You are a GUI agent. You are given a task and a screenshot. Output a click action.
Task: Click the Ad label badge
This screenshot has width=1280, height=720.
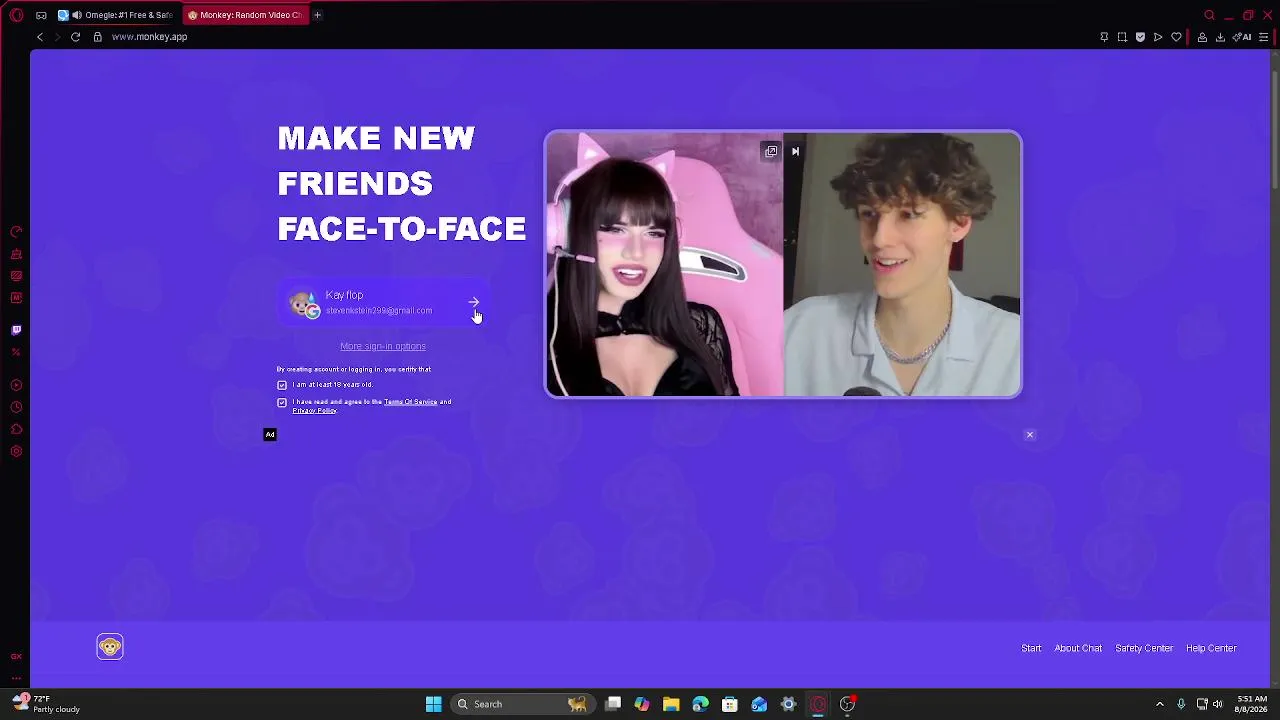270,435
